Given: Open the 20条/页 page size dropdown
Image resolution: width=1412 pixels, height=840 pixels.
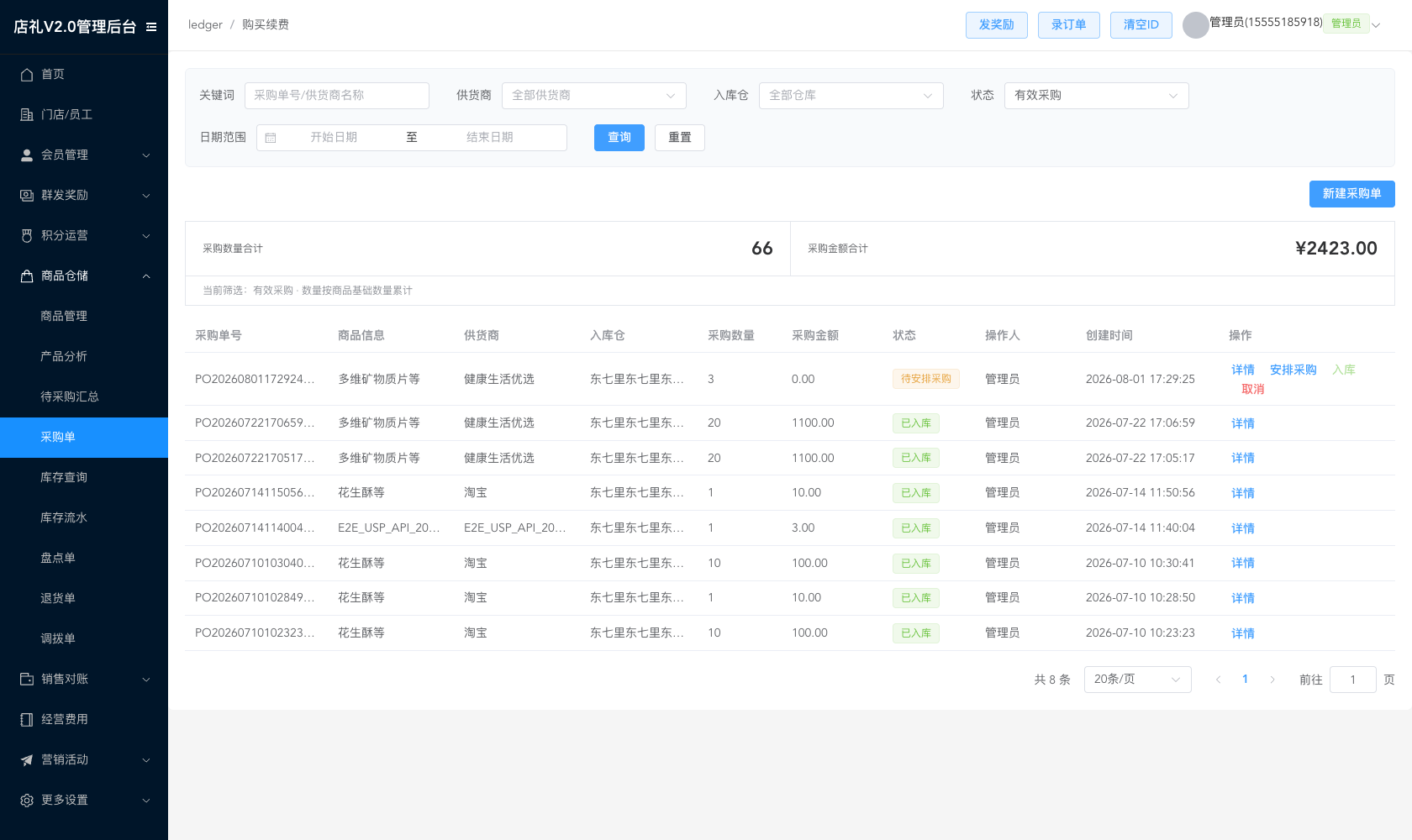Looking at the screenshot, I should click(x=1138, y=680).
